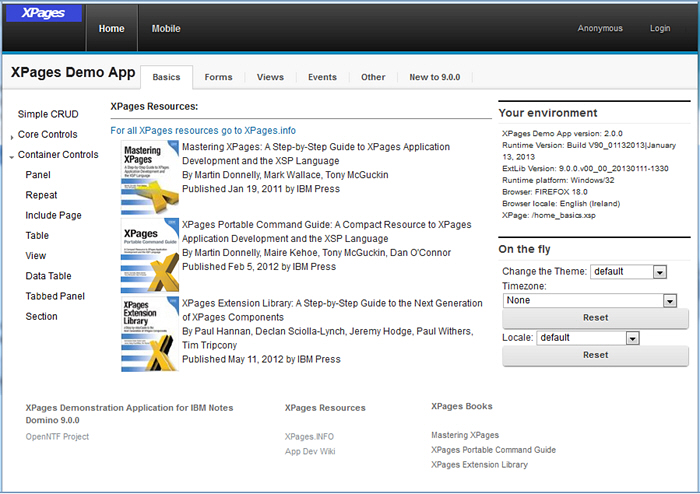Open the View sidebar entry
This screenshot has width=700, height=494.
pyautogui.click(x=36, y=256)
